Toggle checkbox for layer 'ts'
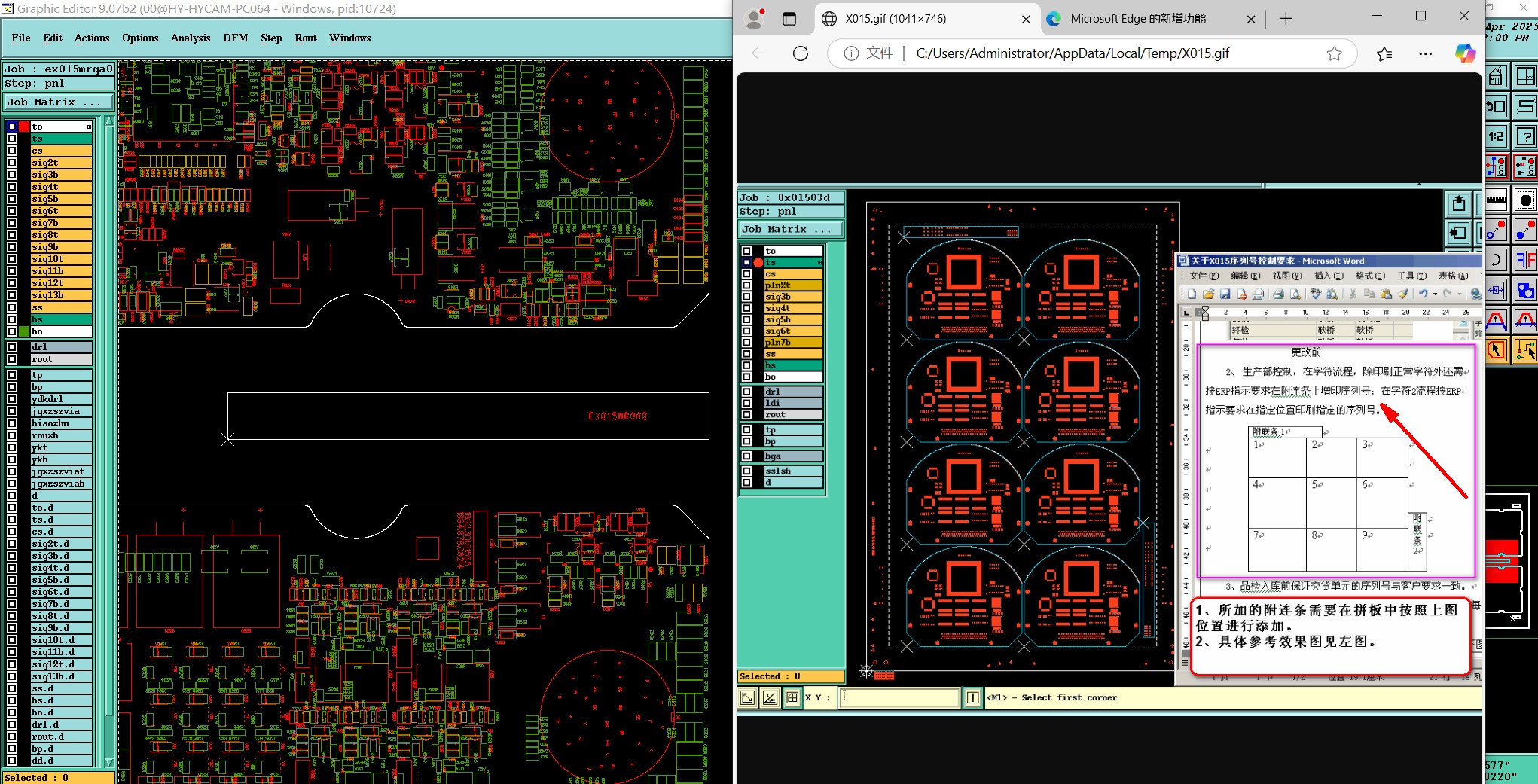The image size is (1538, 784). point(12,139)
